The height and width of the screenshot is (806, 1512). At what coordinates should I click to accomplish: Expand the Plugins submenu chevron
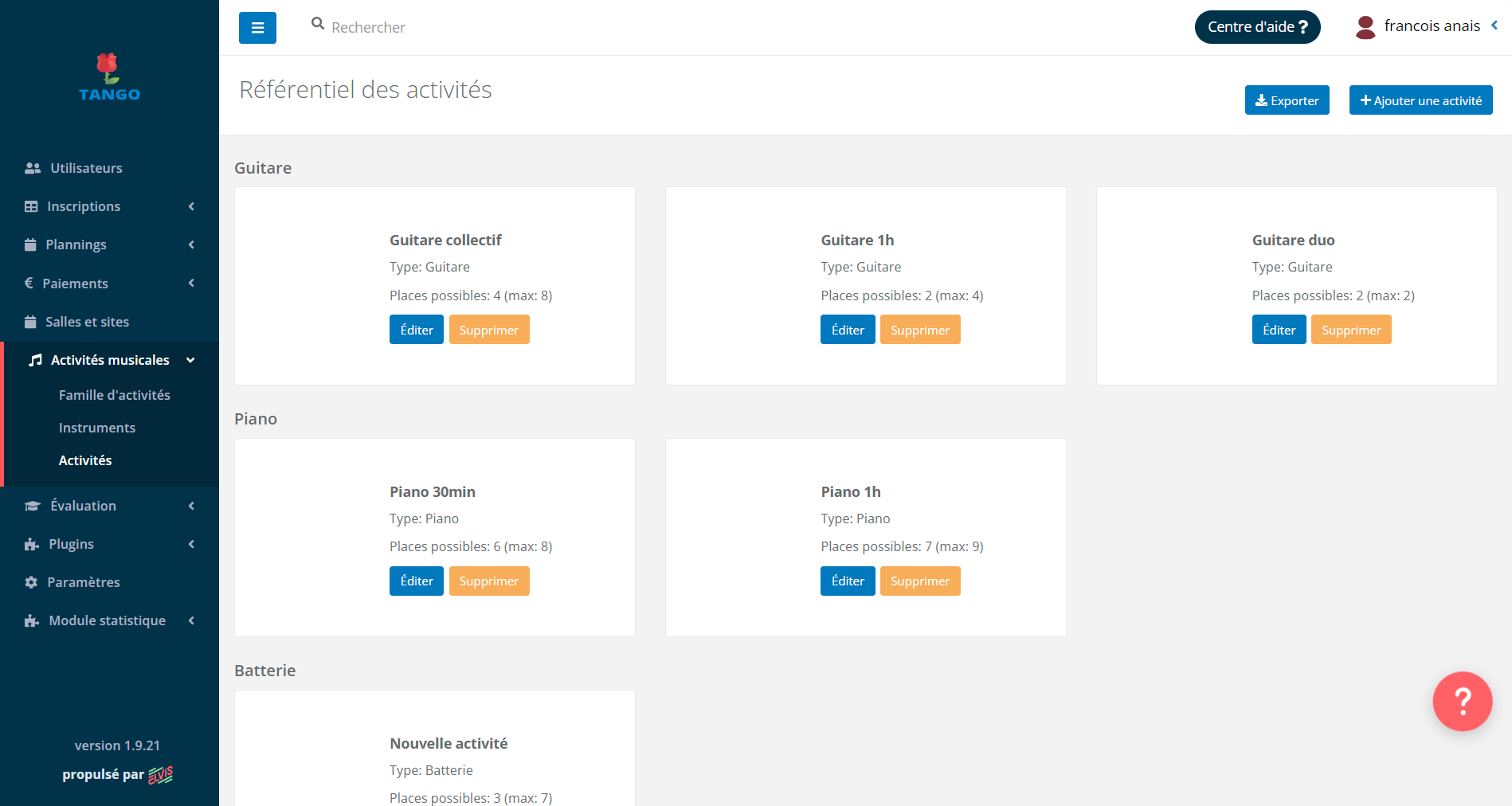pos(191,544)
